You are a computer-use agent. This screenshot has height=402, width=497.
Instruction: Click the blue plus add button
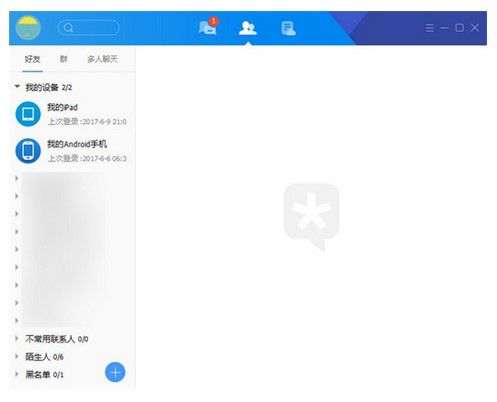115,372
